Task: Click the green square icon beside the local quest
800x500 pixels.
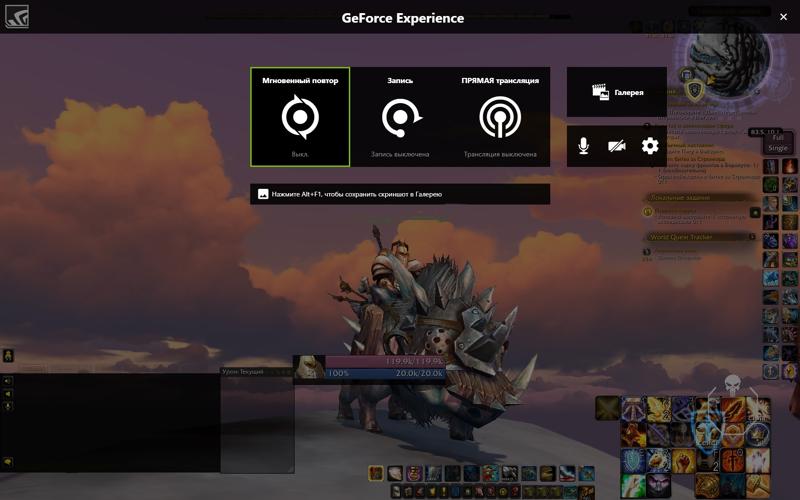Action: (755, 212)
